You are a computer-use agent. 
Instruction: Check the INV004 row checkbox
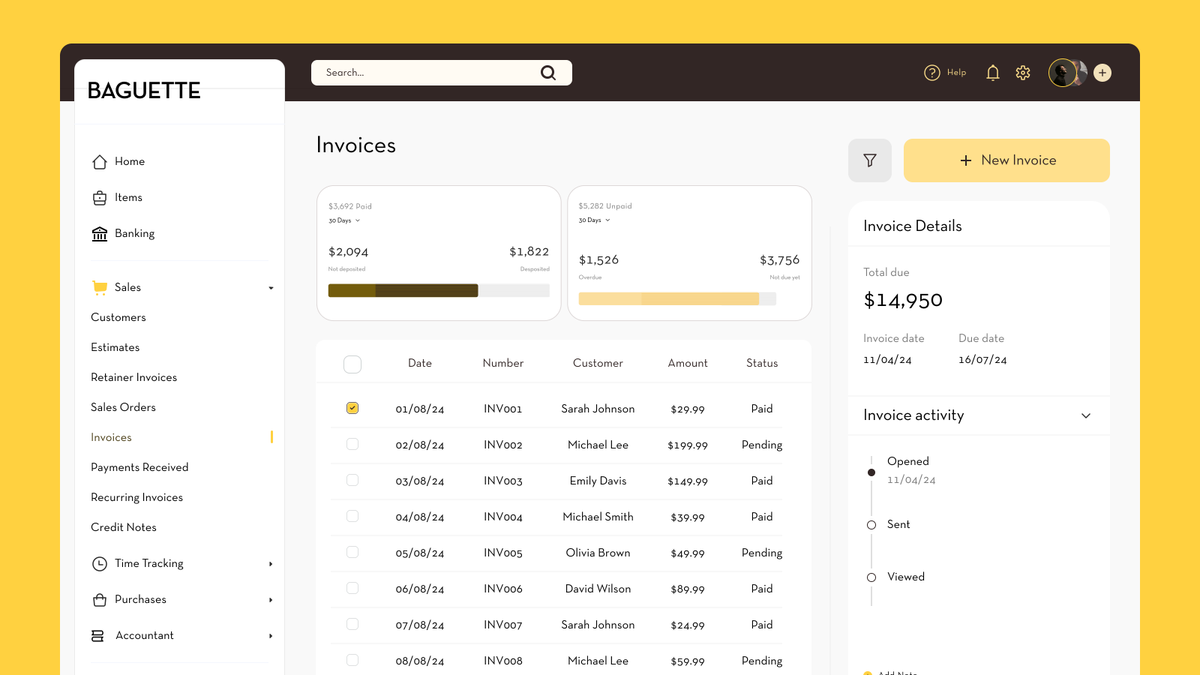click(x=352, y=516)
